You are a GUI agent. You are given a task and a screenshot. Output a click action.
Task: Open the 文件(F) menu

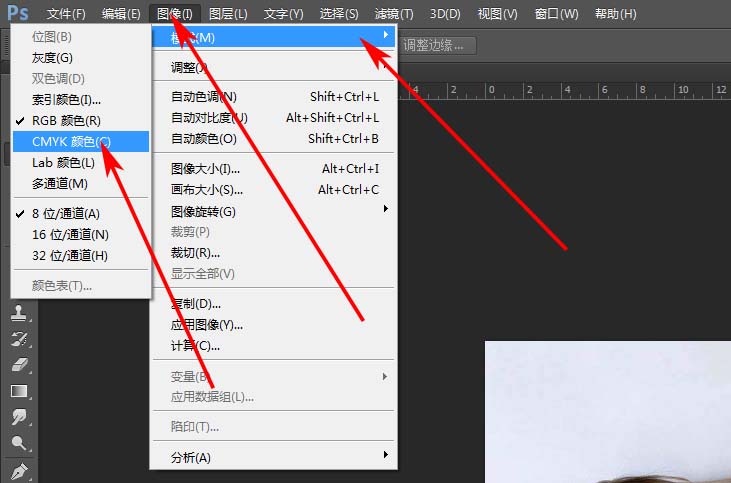point(66,14)
